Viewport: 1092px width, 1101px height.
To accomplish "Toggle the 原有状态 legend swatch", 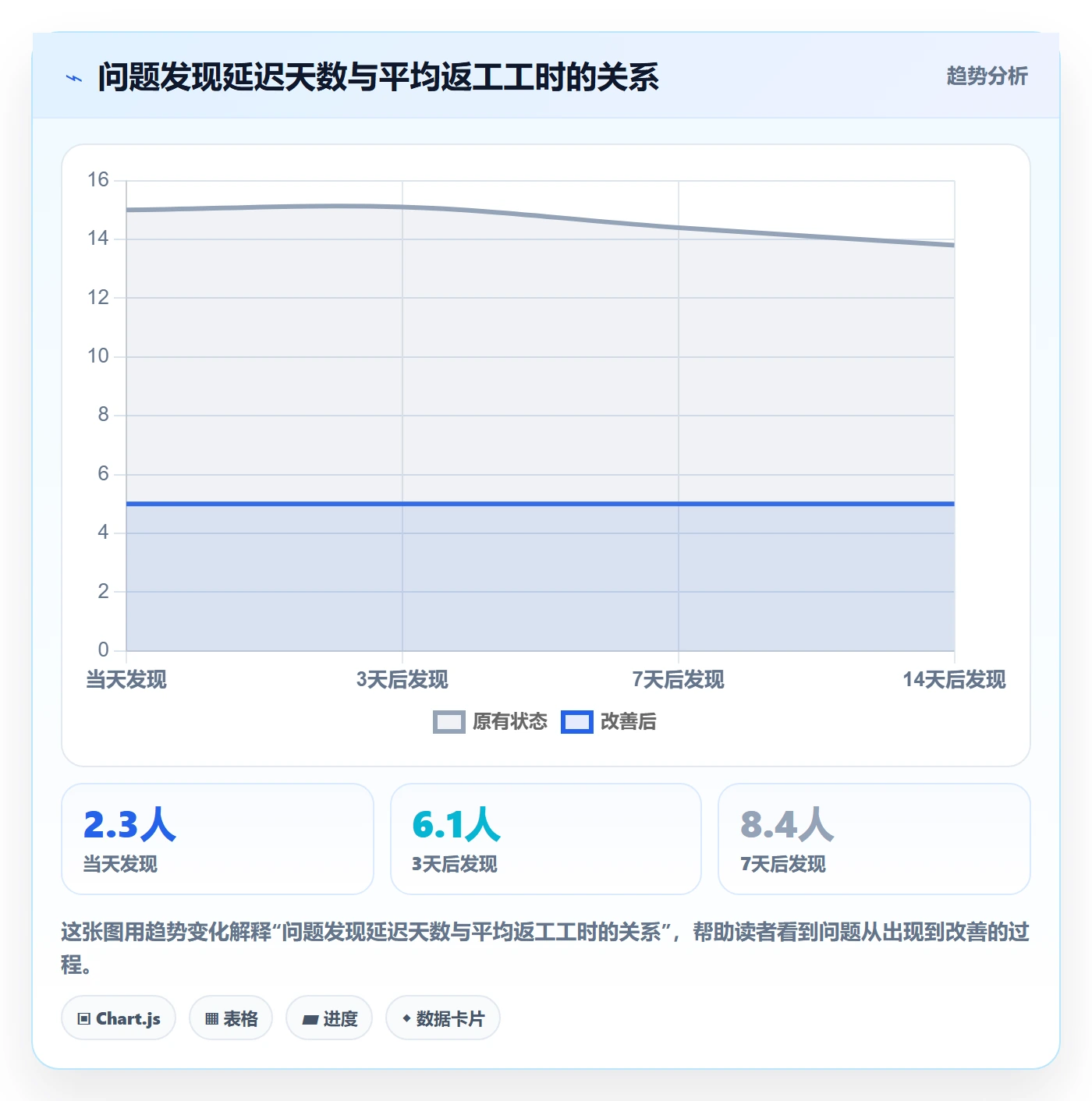I will 448,722.
